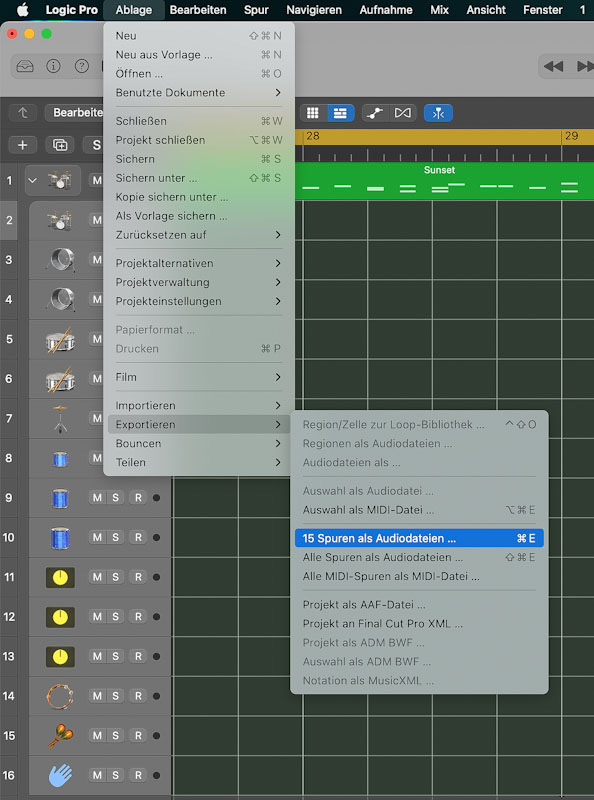Toggle the automation curve icon
594x800 pixels.
click(x=375, y=113)
